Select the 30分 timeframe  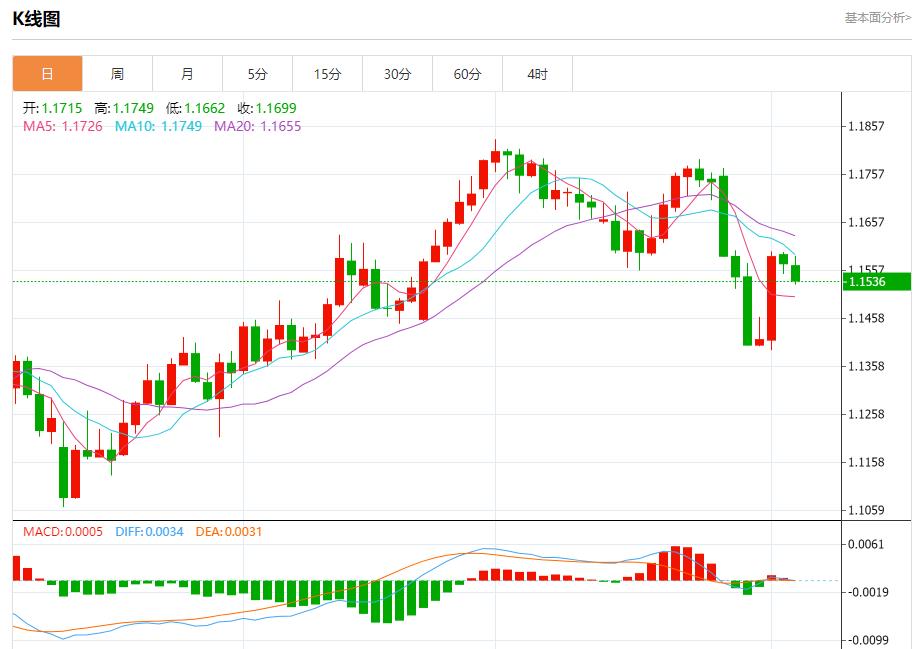click(397, 72)
